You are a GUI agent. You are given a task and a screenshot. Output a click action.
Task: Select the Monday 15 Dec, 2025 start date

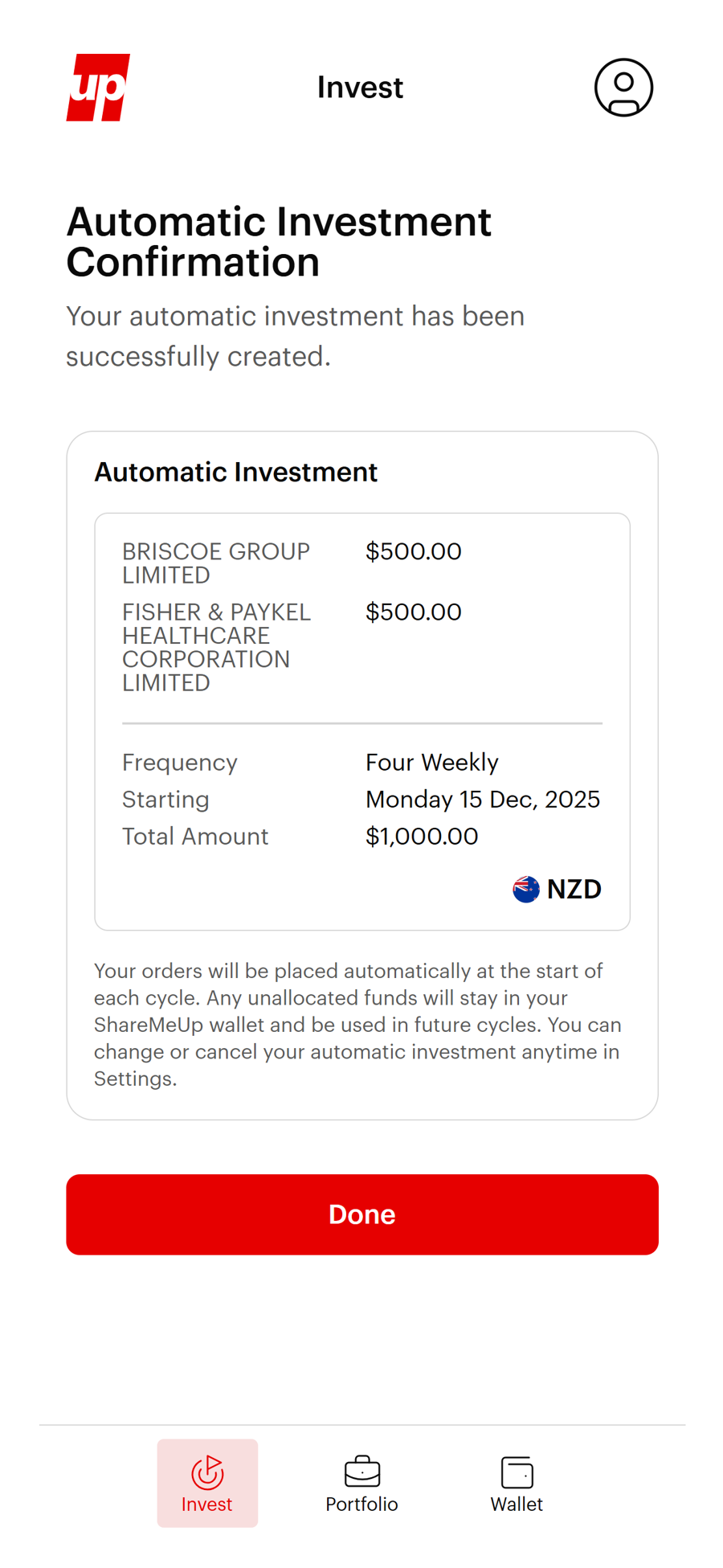pyautogui.click(x=482, y=799)
